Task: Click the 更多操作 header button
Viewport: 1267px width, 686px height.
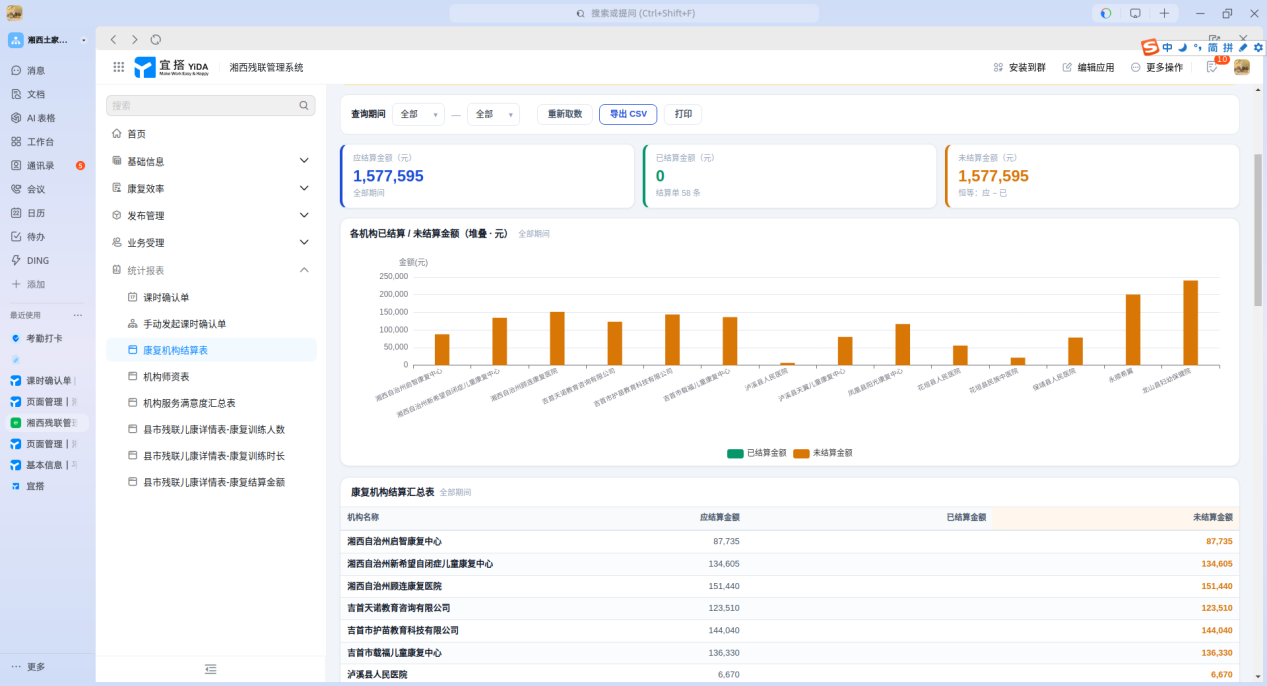Action: [1157, 67]
